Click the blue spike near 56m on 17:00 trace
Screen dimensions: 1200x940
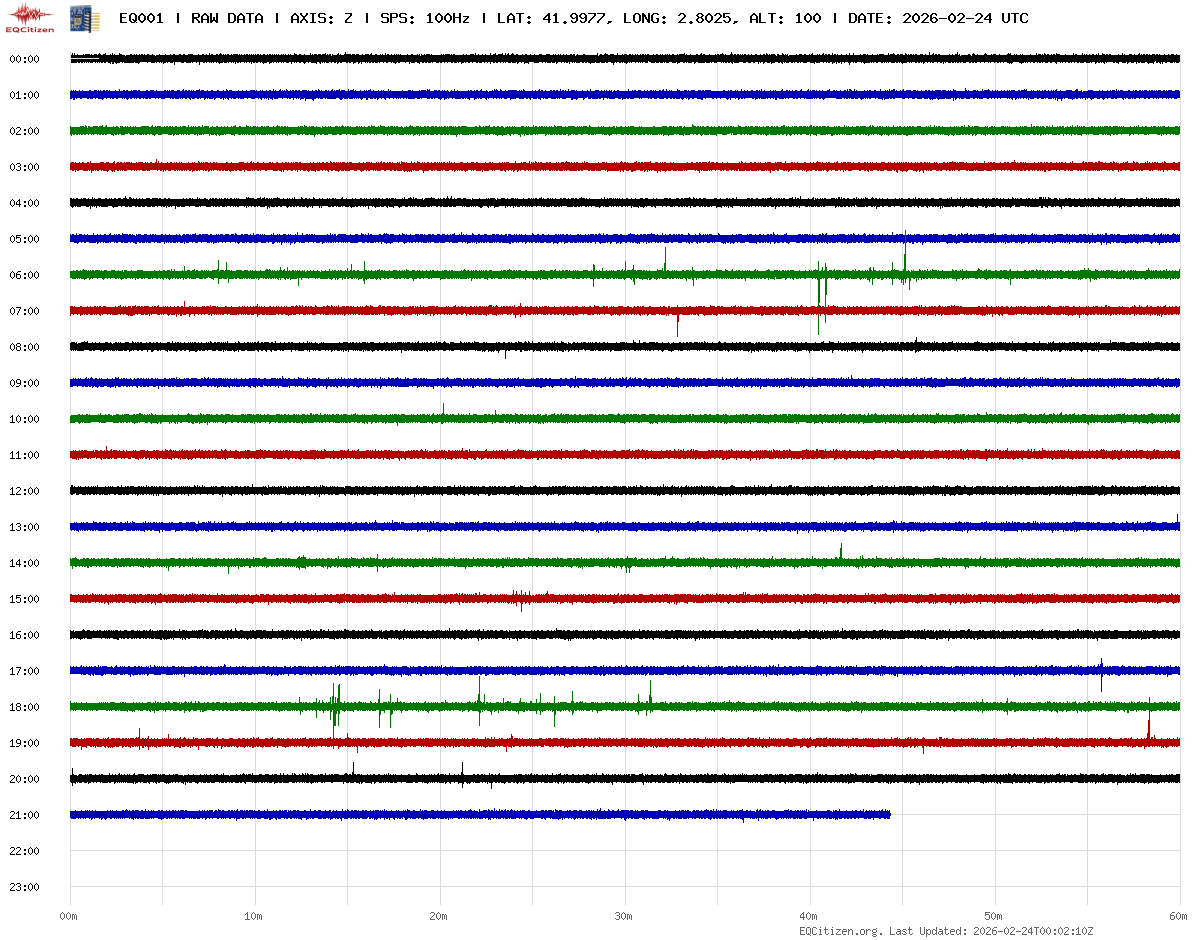pos(1101,673)
